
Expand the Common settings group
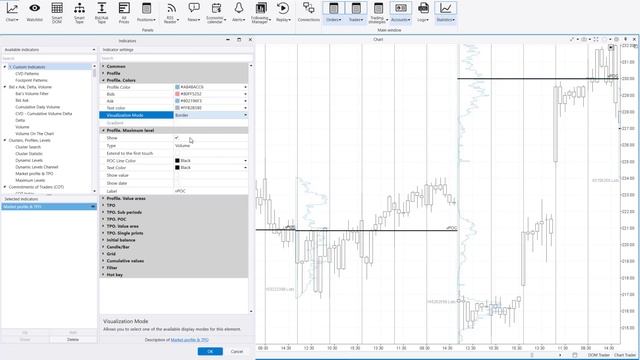(x=103, y=66)
